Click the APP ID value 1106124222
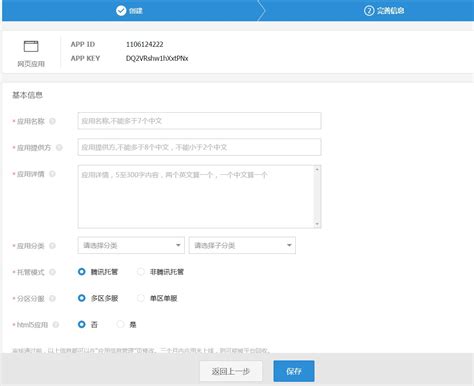The height and width of the screenshot is (386, 474). (145, 44)
